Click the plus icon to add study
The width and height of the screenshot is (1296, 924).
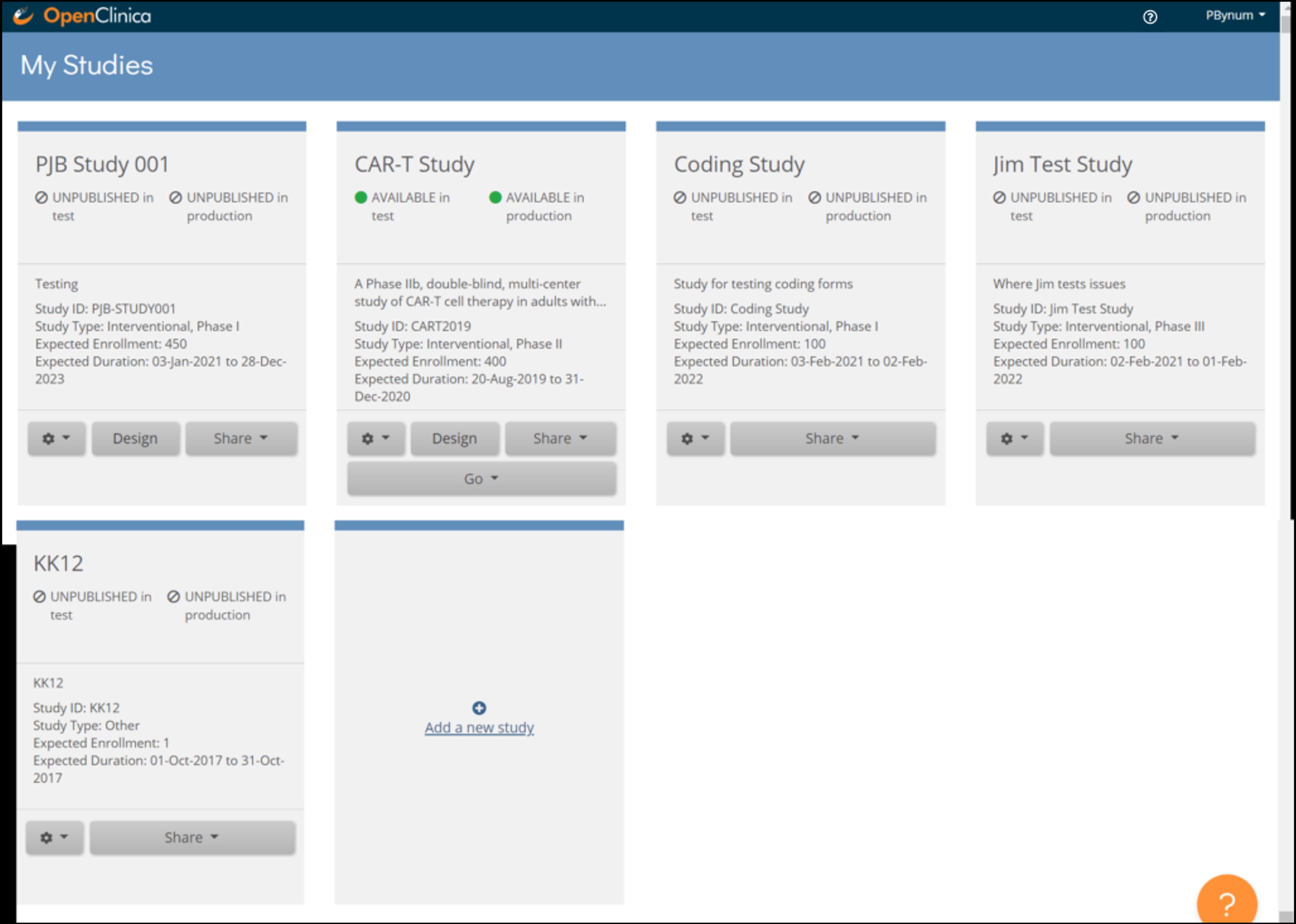(479, 708)
